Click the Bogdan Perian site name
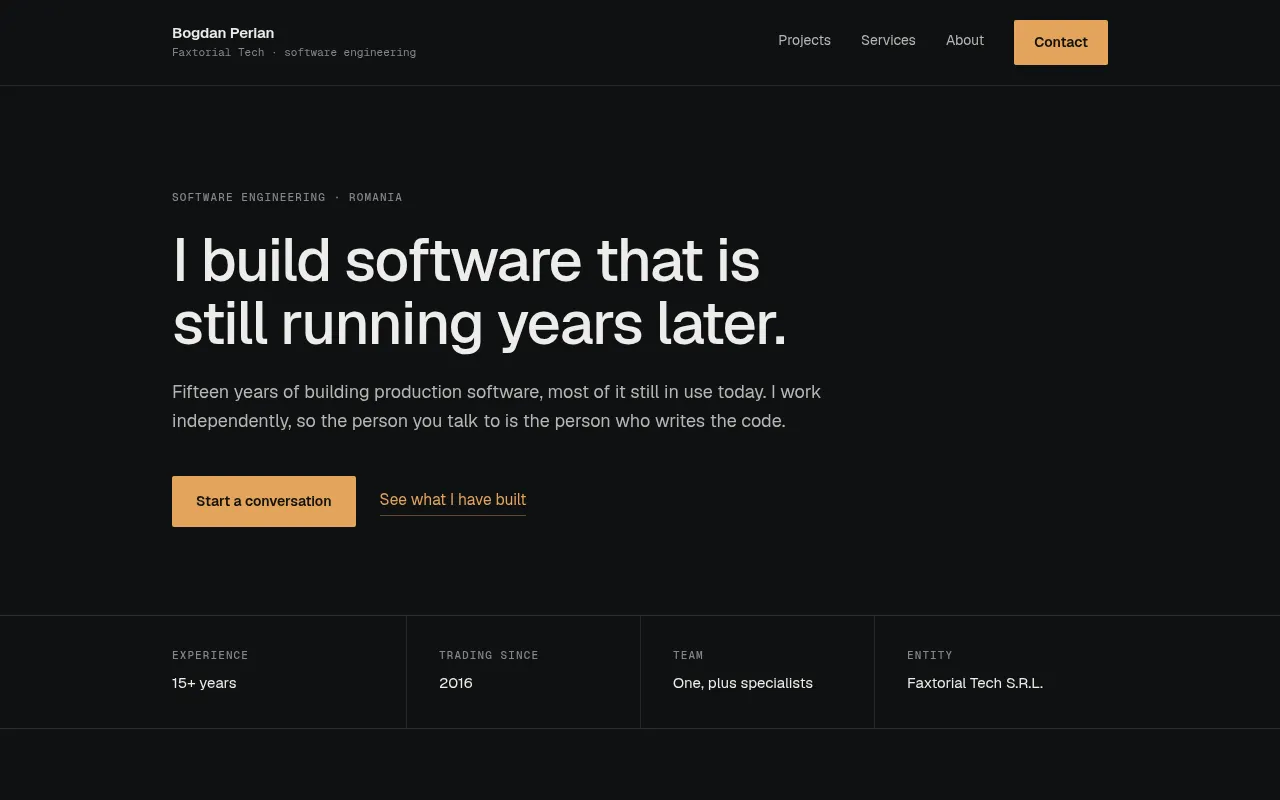 223,33
